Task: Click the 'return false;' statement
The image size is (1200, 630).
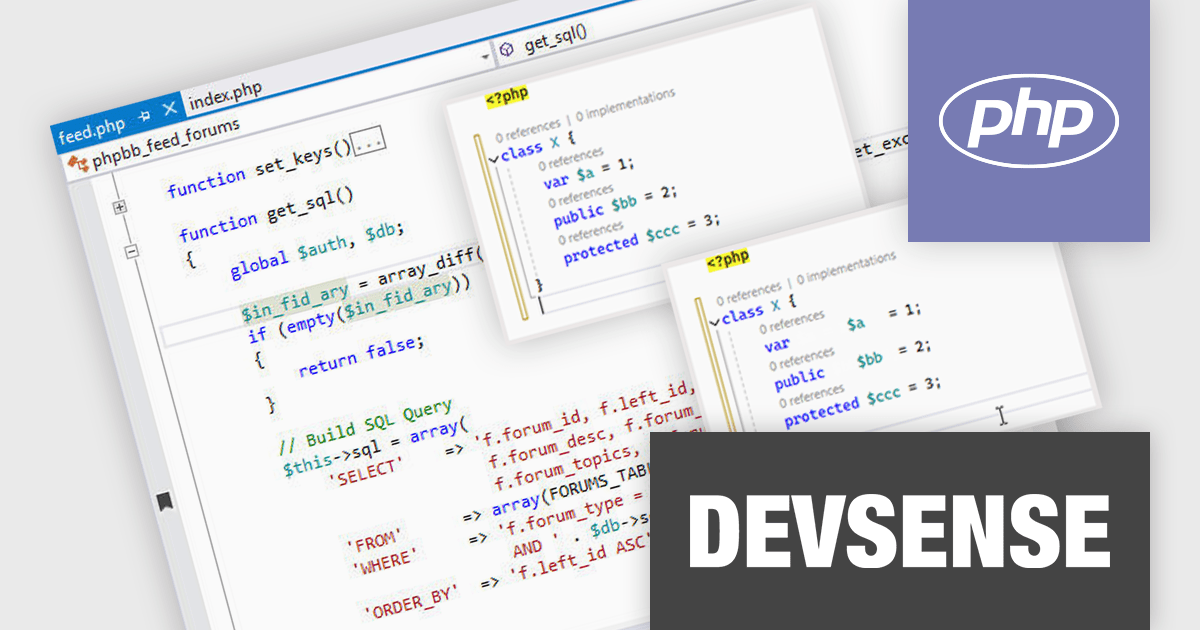Action: pyautogui.click(x=361, y=355)
